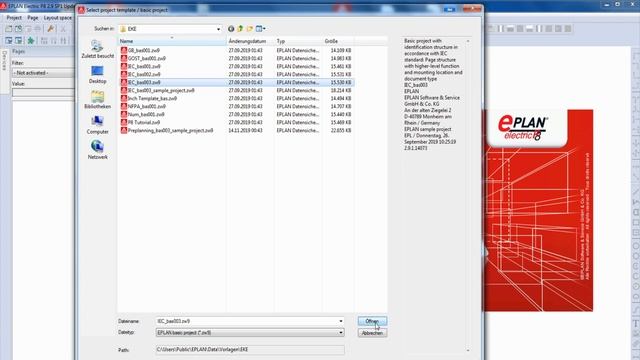This screenshot has height=360, width=640.
Task: Open the Dateityp file type dropdown
Action: click(250, 333)
